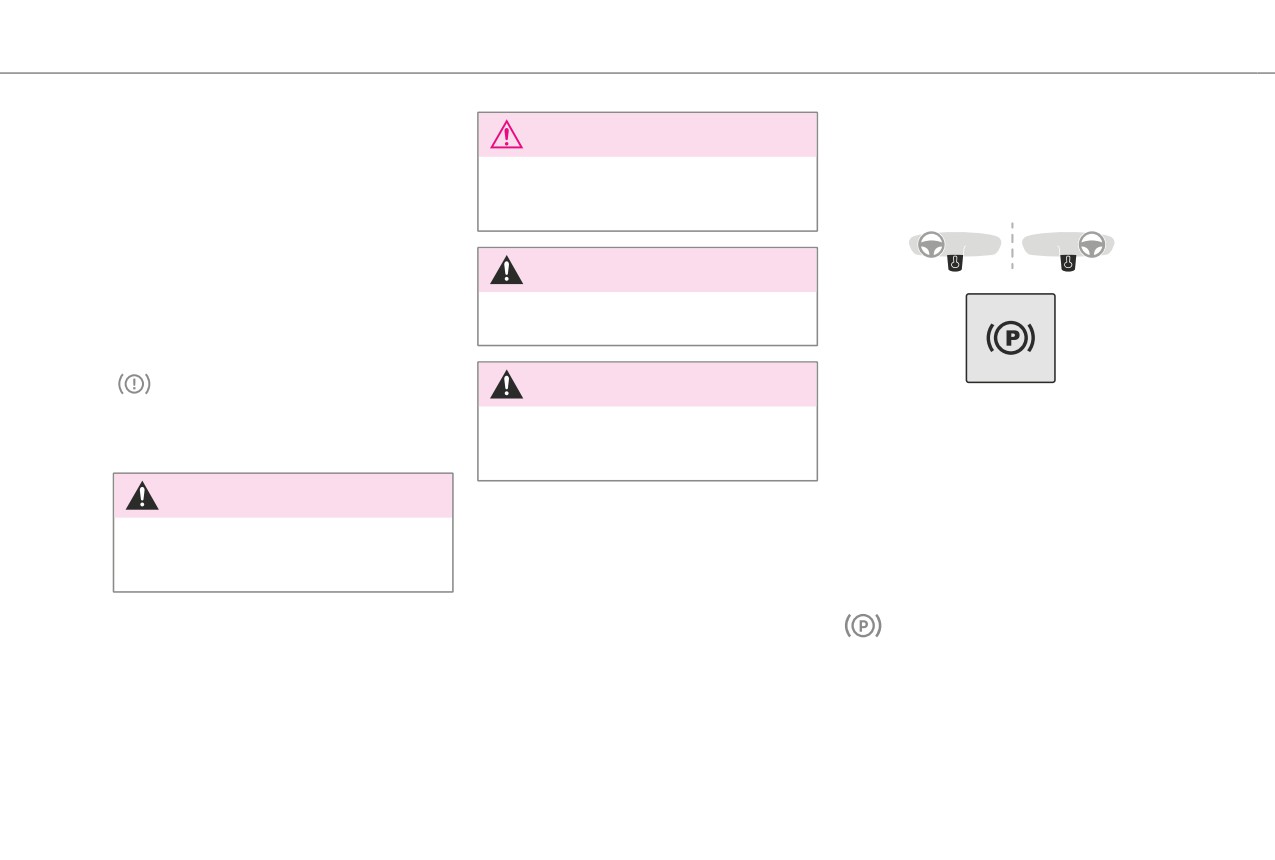Click the black switch marker under right dashboard
Screen dimensions: 1275x860
point(1068,263)
